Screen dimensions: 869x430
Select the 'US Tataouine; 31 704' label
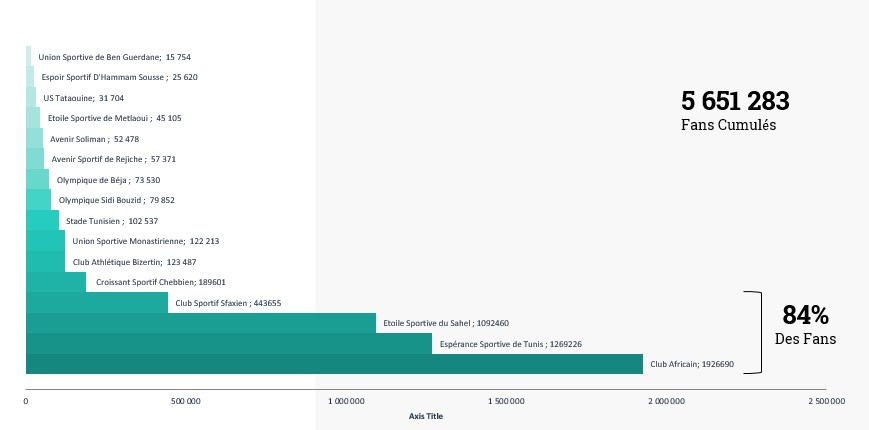[84, 98]
